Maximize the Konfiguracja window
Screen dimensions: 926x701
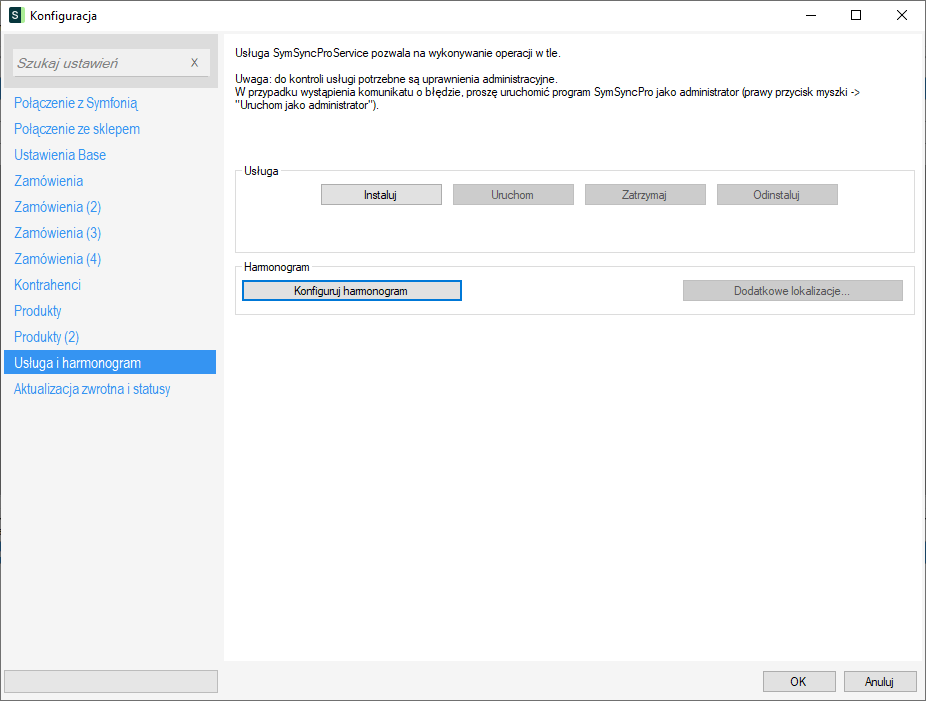[856, 15]
